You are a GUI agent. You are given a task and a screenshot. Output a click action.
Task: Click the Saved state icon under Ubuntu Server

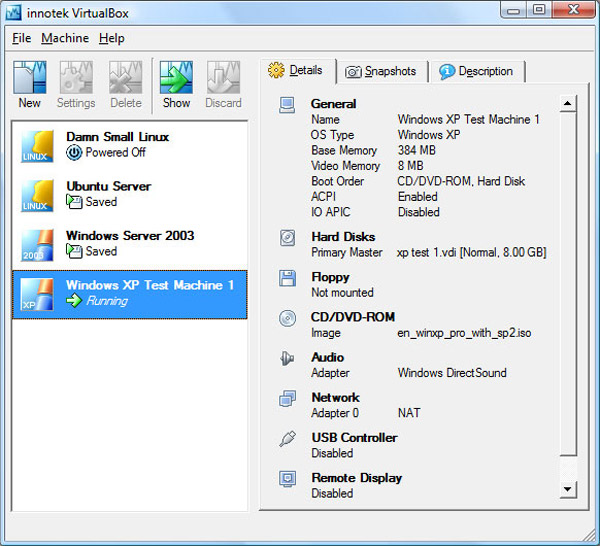click(74, 202)
